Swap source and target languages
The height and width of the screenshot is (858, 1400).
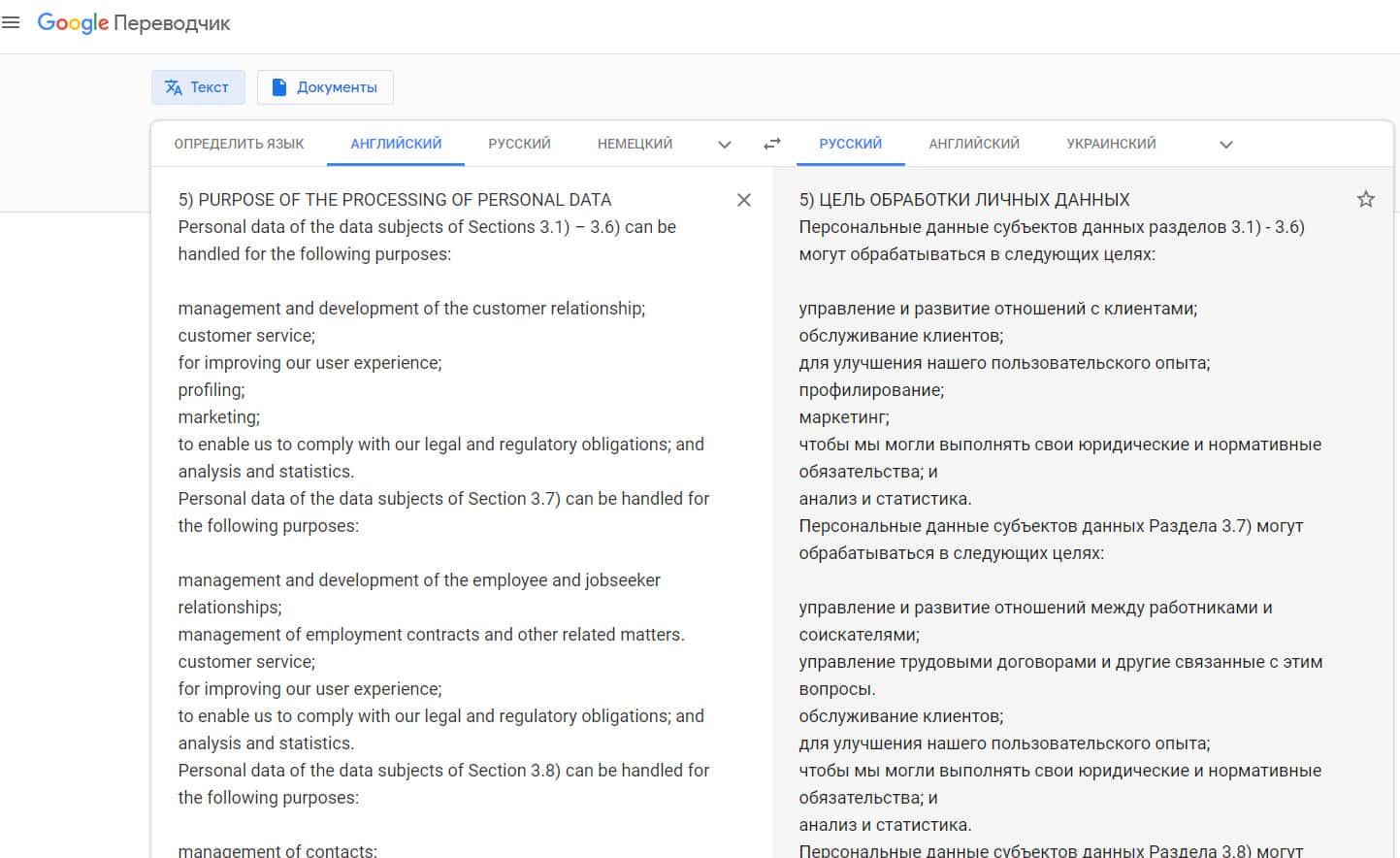(x=772, y=144)
